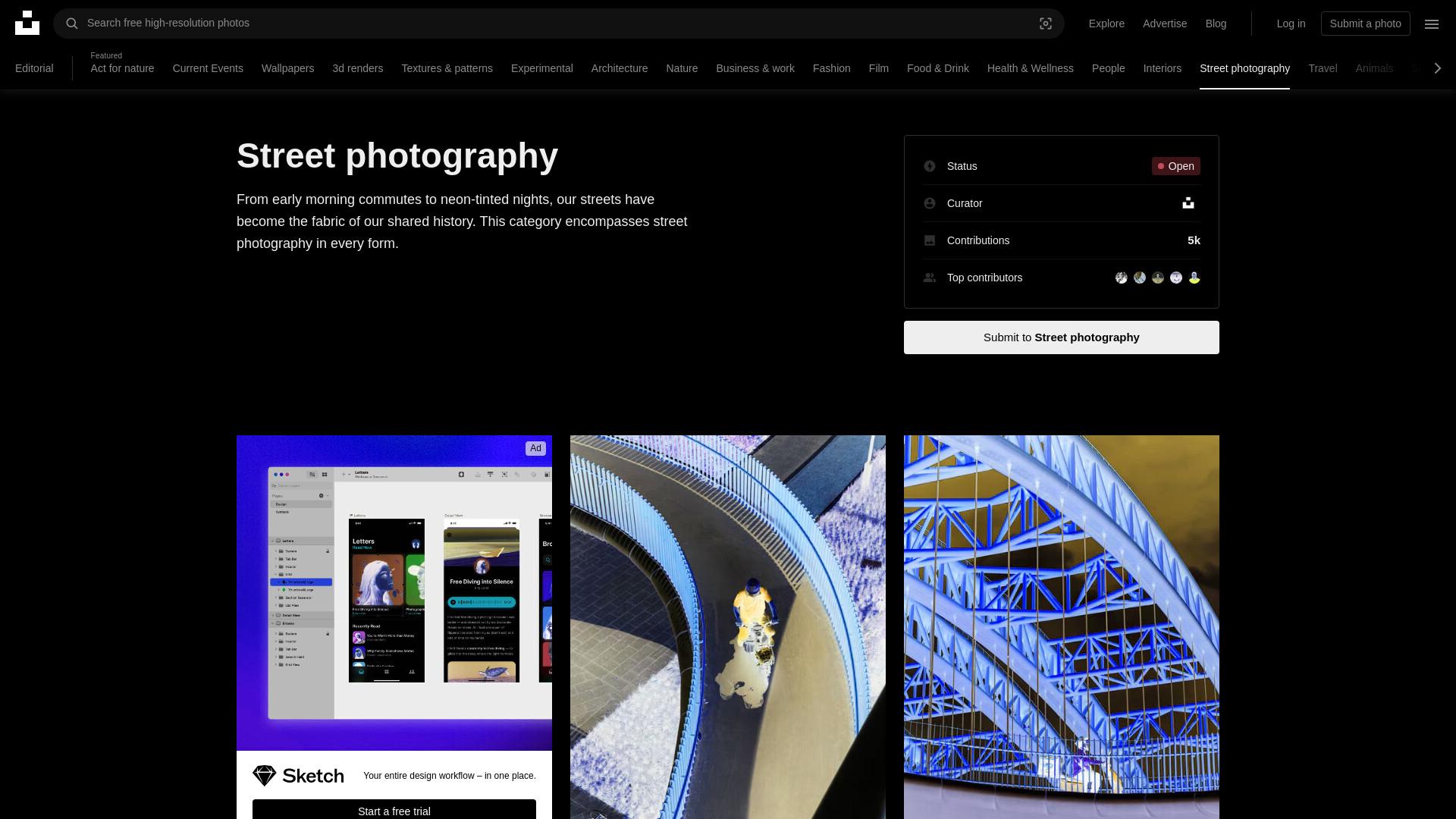Open the Blog link
Screen dimensions: 1456x819
coord(1216,24)
